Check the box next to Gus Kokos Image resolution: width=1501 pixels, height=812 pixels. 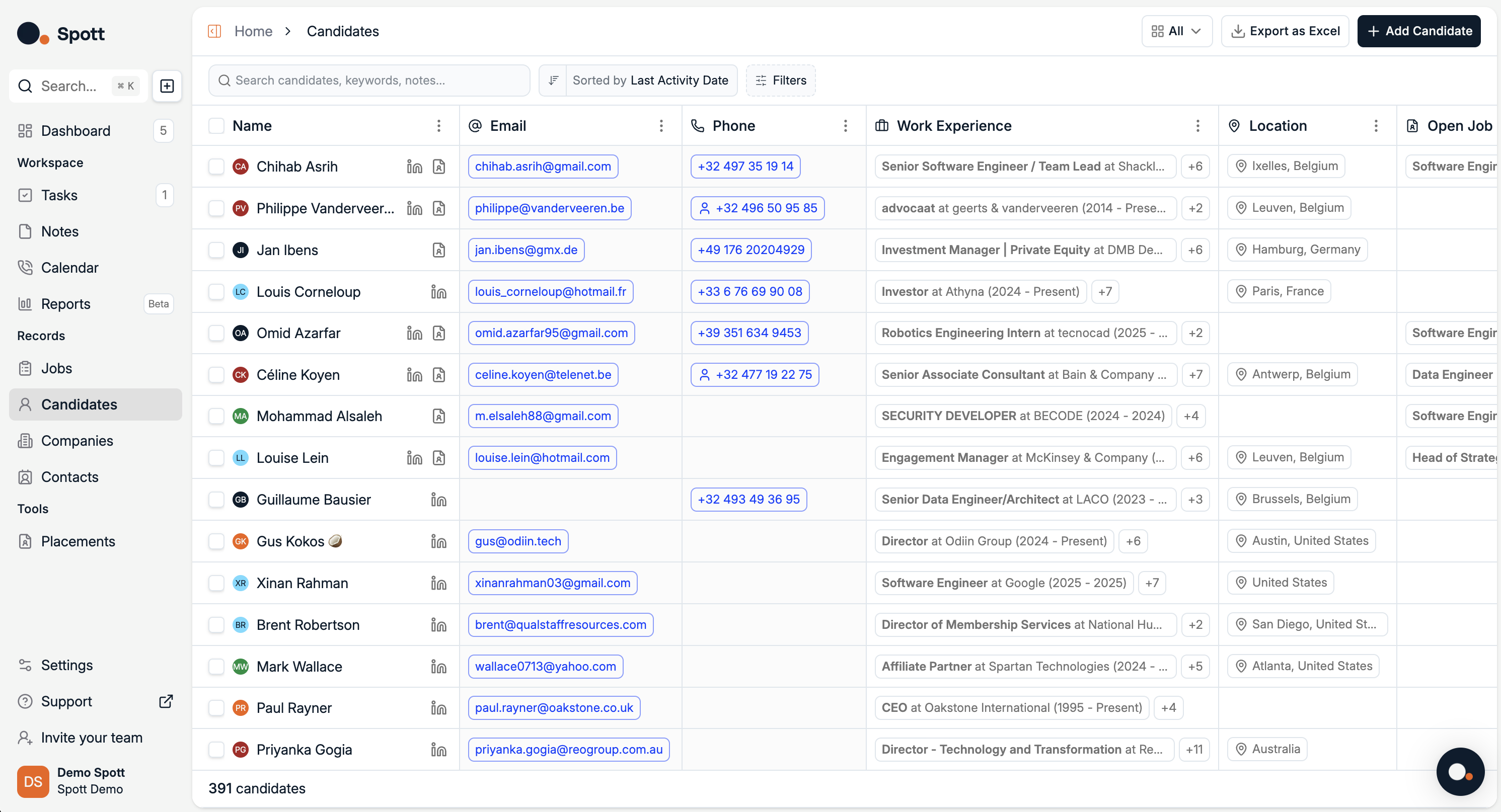click(x=216, y=541)
